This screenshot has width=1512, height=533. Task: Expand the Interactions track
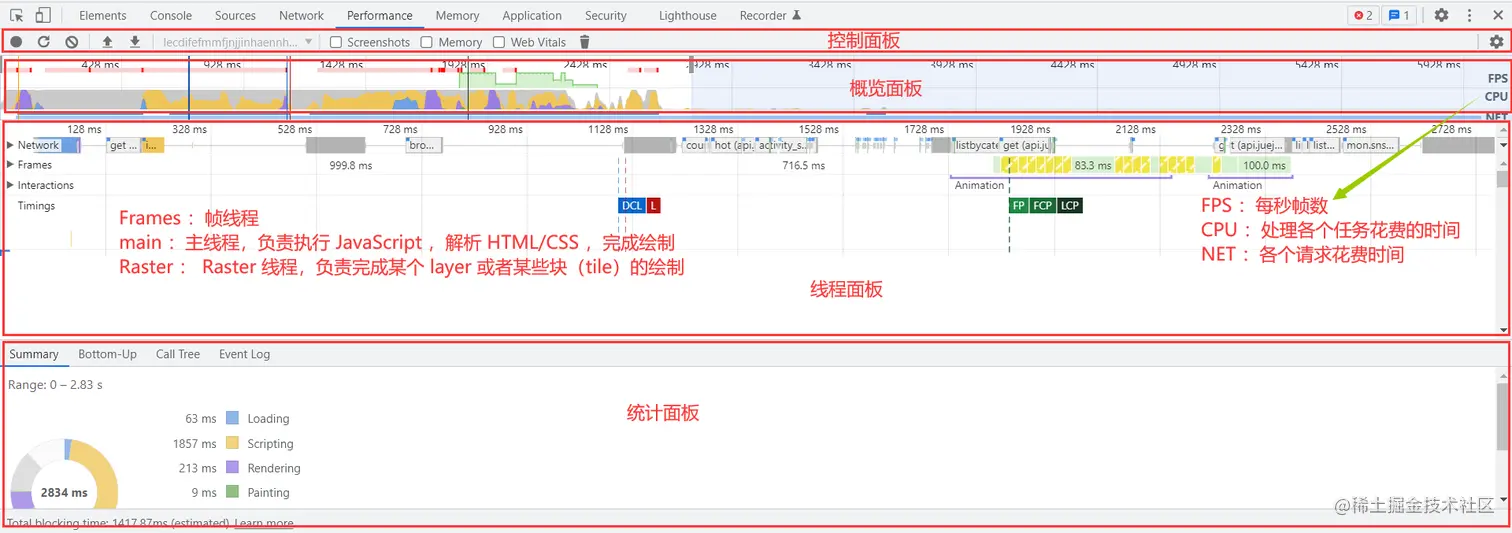[11, 185]
